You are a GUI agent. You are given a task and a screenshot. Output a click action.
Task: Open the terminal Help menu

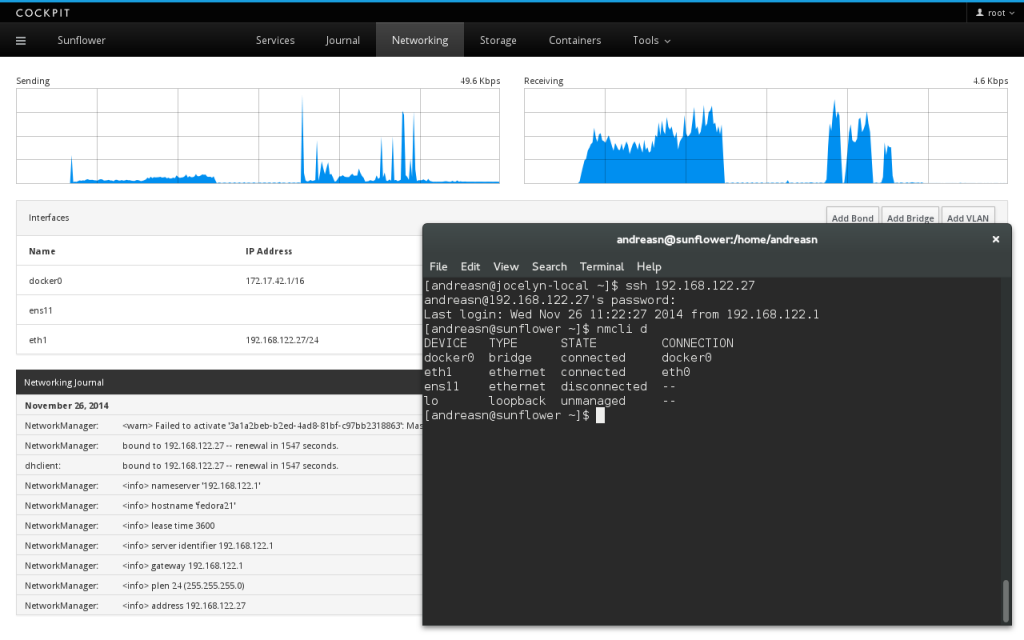pos(649,267)
